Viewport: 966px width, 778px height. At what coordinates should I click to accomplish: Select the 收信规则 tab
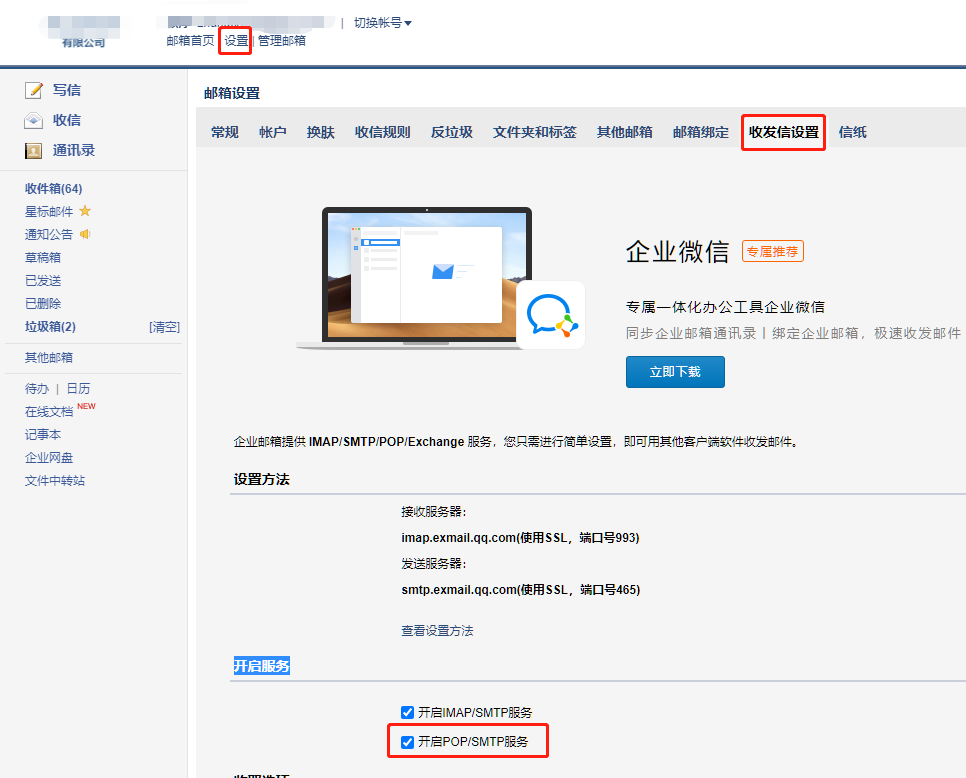point(382,132)
